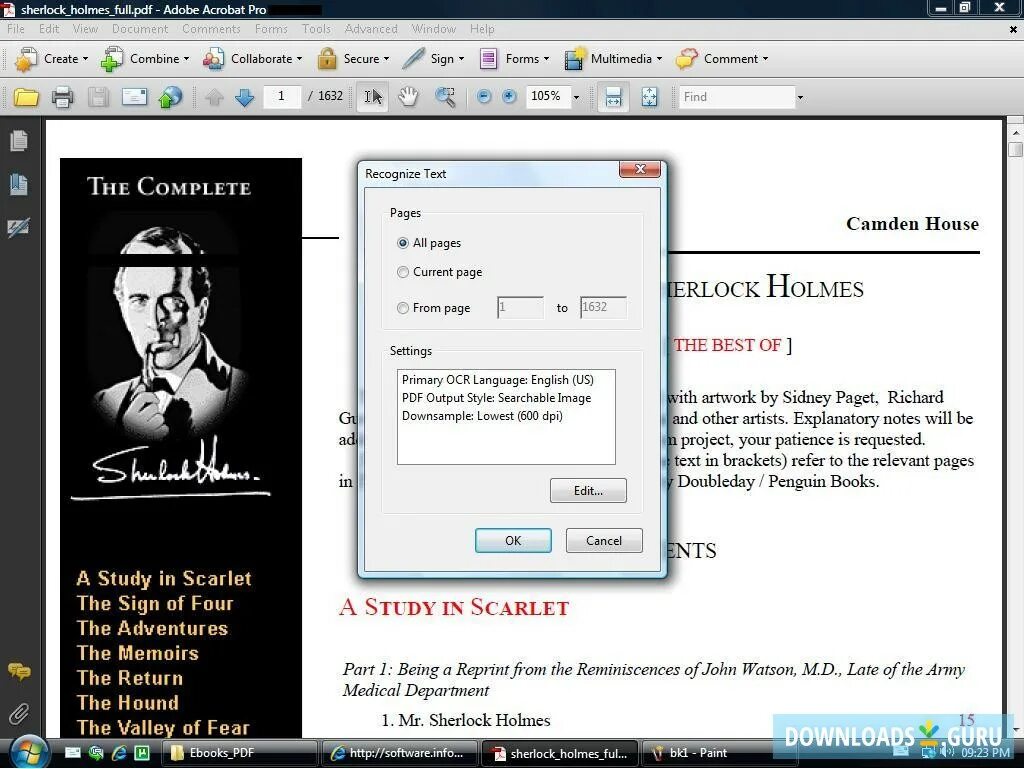This screenshot has height=769, width=1024.
Task: Click the Combine files icon
Action: coord(112,59)
